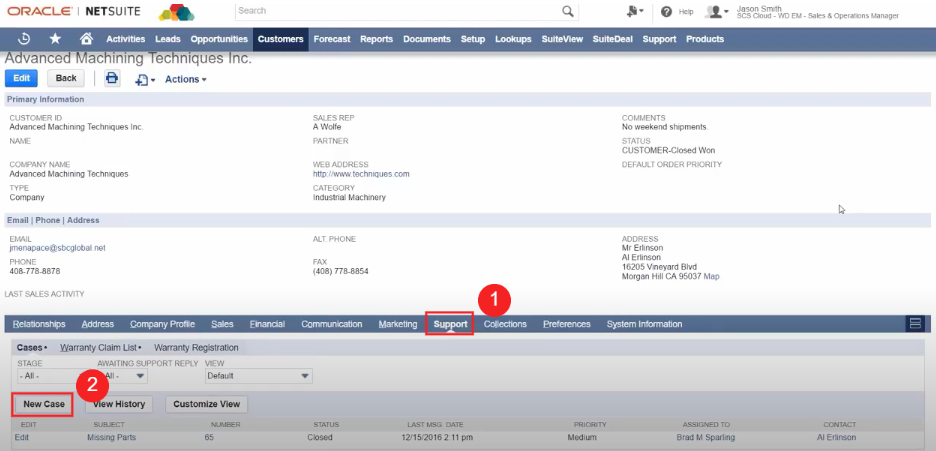This screenshot has width=936, height=451.
Task: Click the Customize View button
Action: [207, 404]
